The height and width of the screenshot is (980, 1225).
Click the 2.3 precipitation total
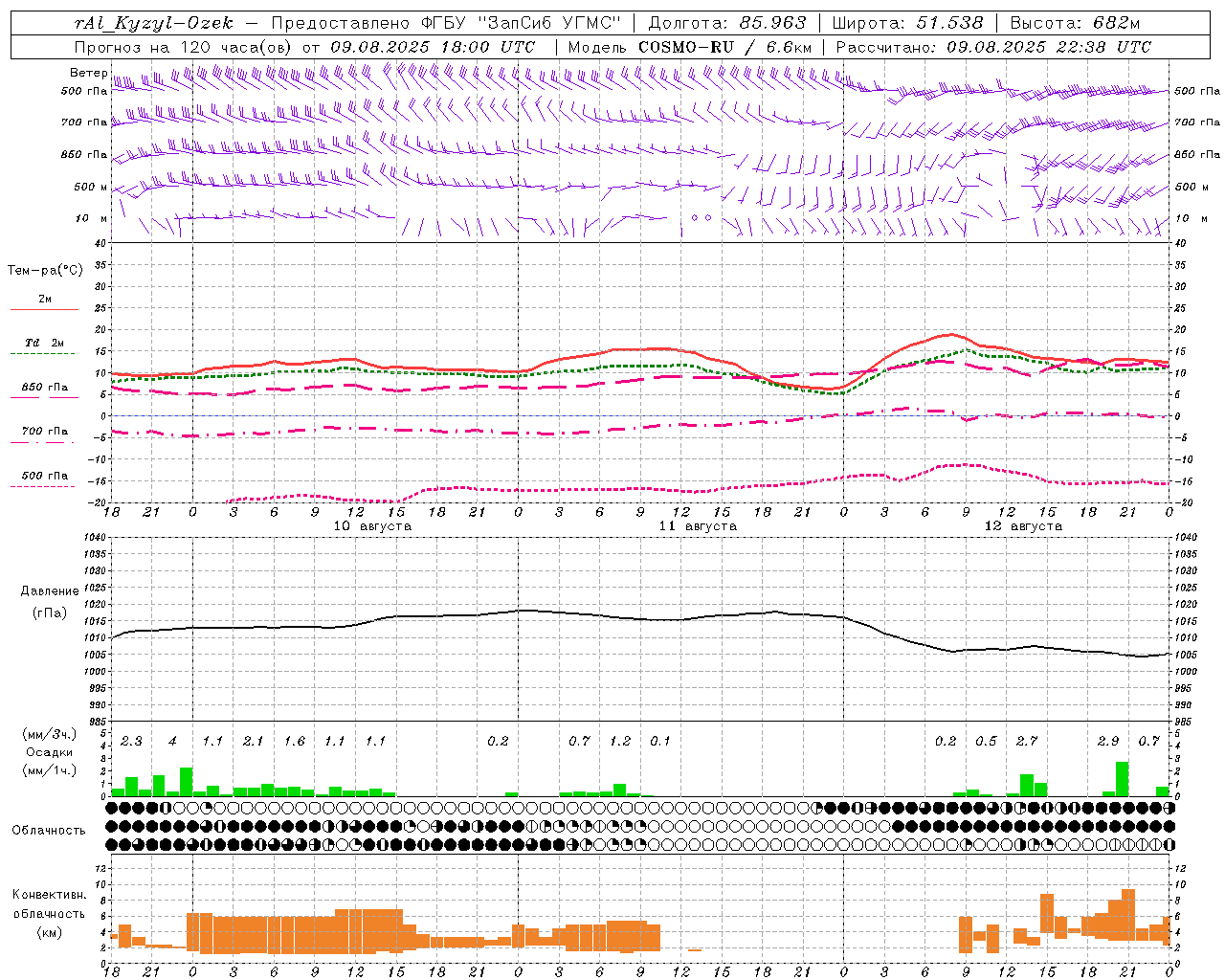pyautogui.click(x=131, y=741)
